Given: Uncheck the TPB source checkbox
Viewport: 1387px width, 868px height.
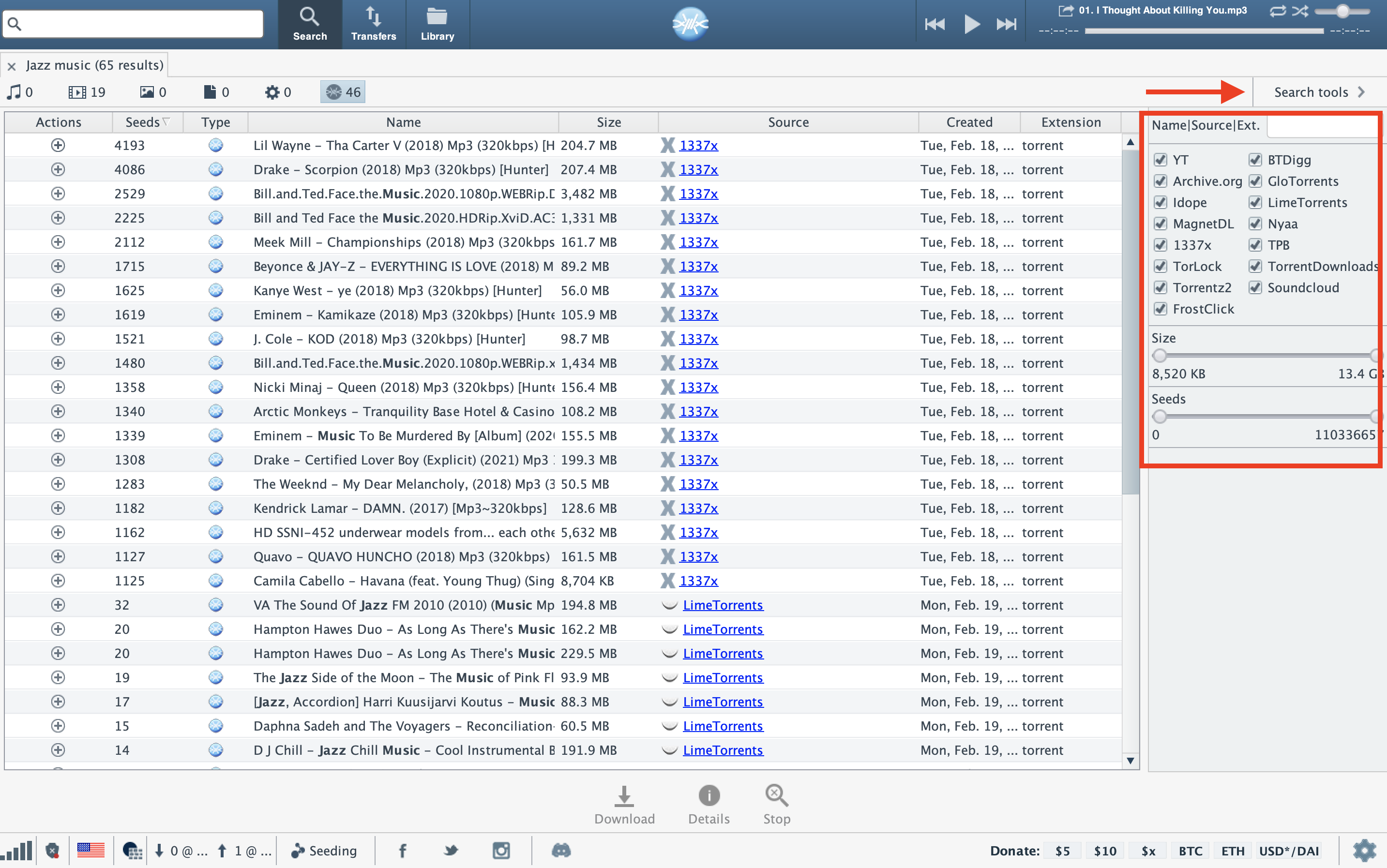Looking at the screenshot, I should pyautogui.click(x=1255, y=244).
